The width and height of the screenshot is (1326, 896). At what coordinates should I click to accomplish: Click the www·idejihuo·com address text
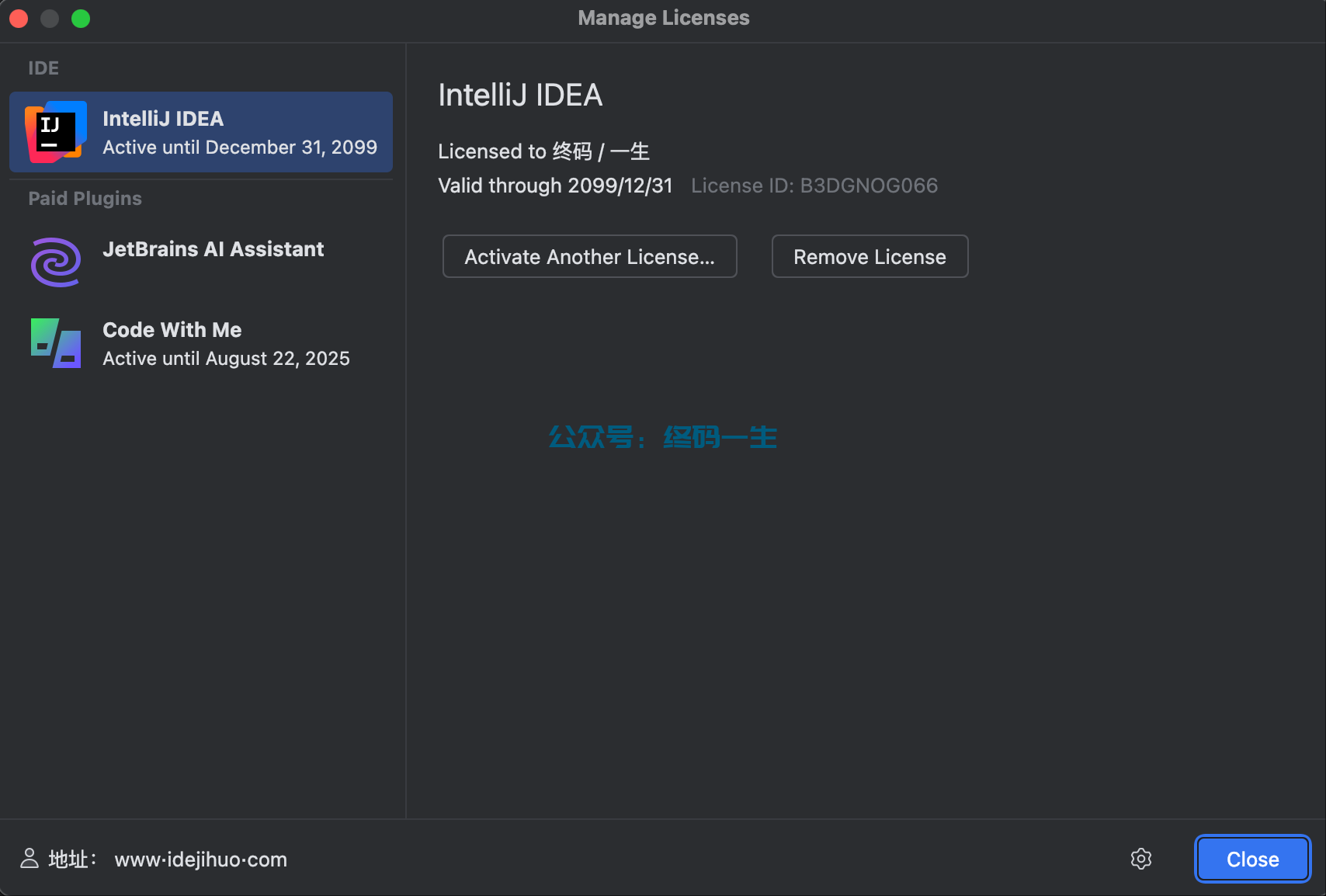coord(200,860)
